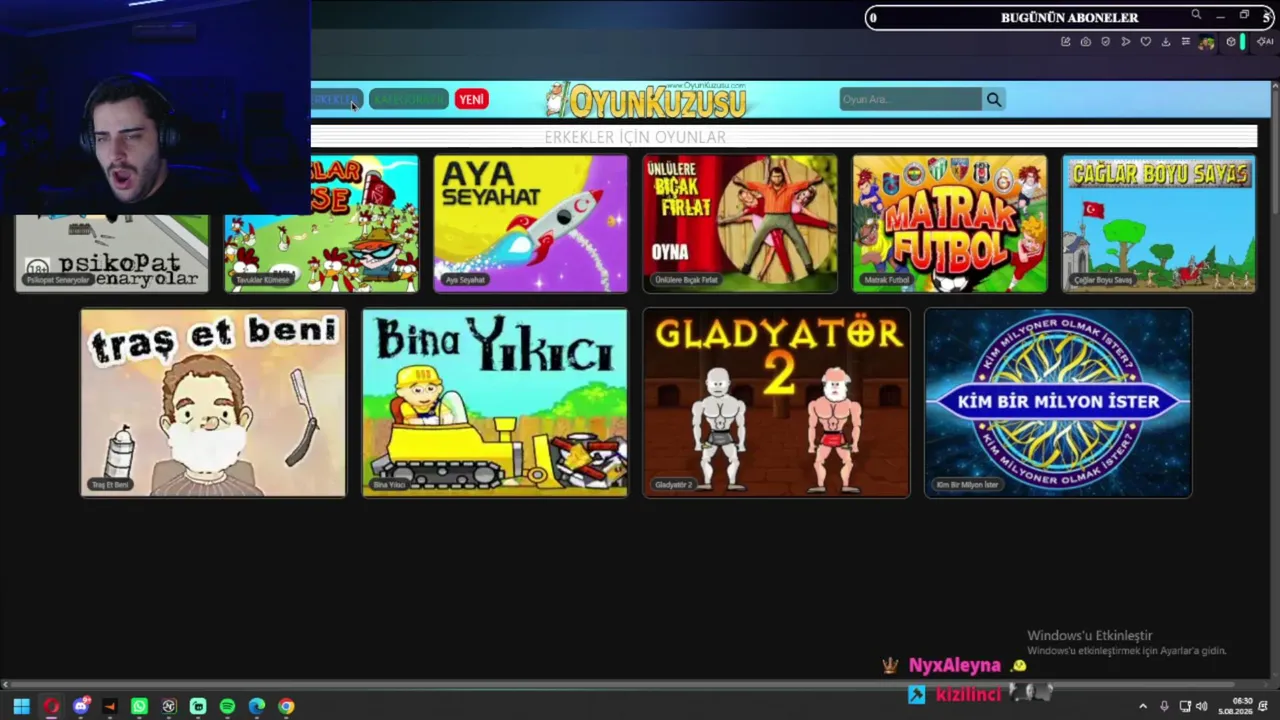
Task: Open the Ünlülere Bıçak Fırlat game
Action: point(740,223)
